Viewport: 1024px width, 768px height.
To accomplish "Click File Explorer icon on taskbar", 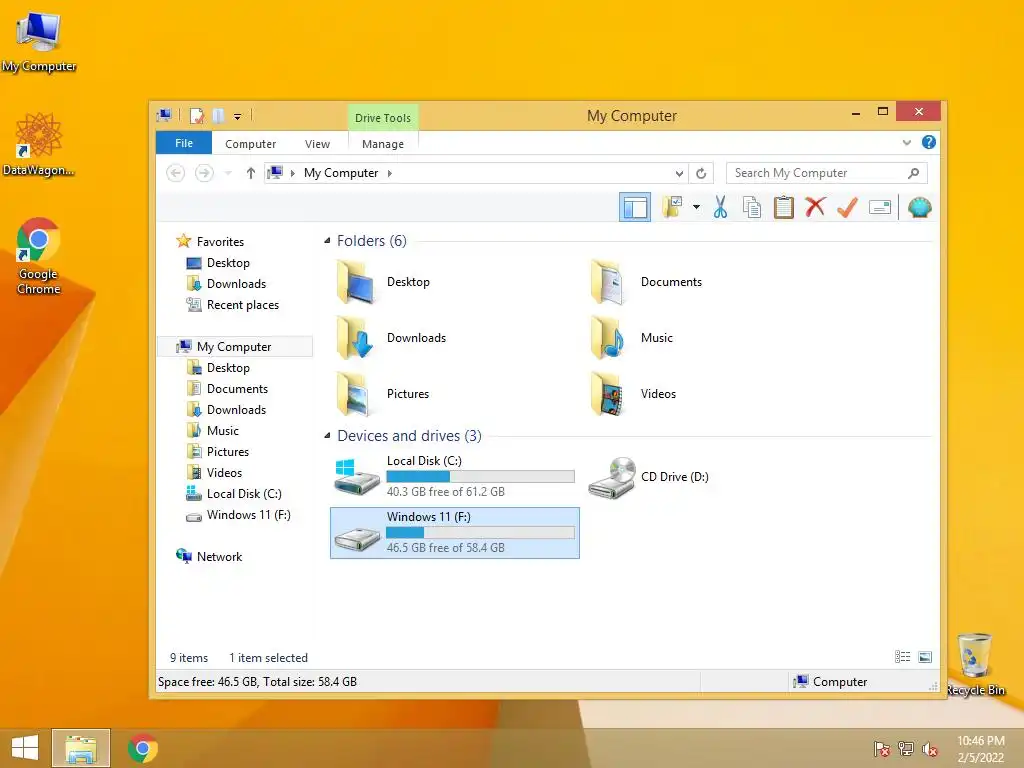I will [x=81, y=748].
